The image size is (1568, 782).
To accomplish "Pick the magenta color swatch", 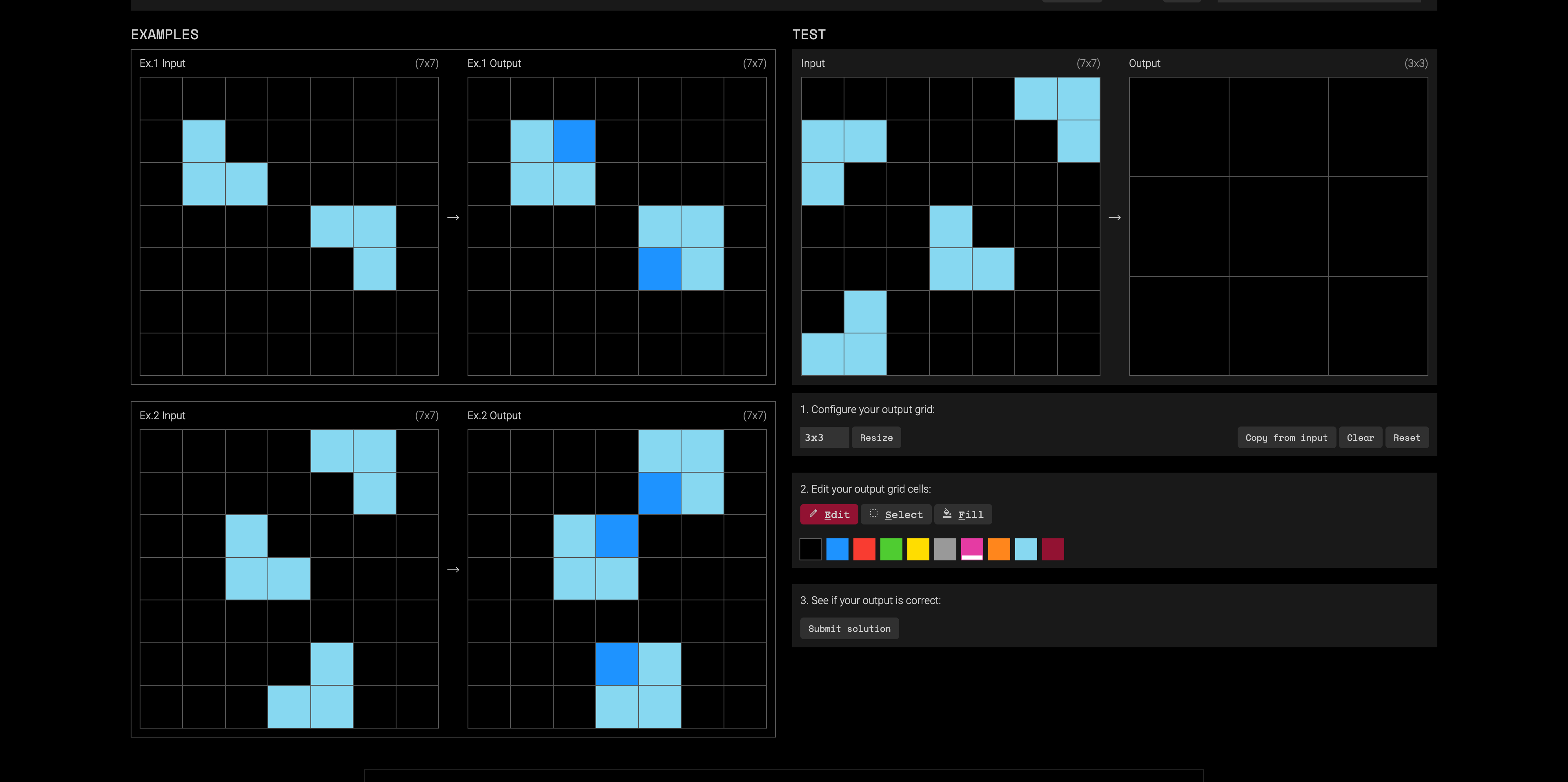I will 971,549.
